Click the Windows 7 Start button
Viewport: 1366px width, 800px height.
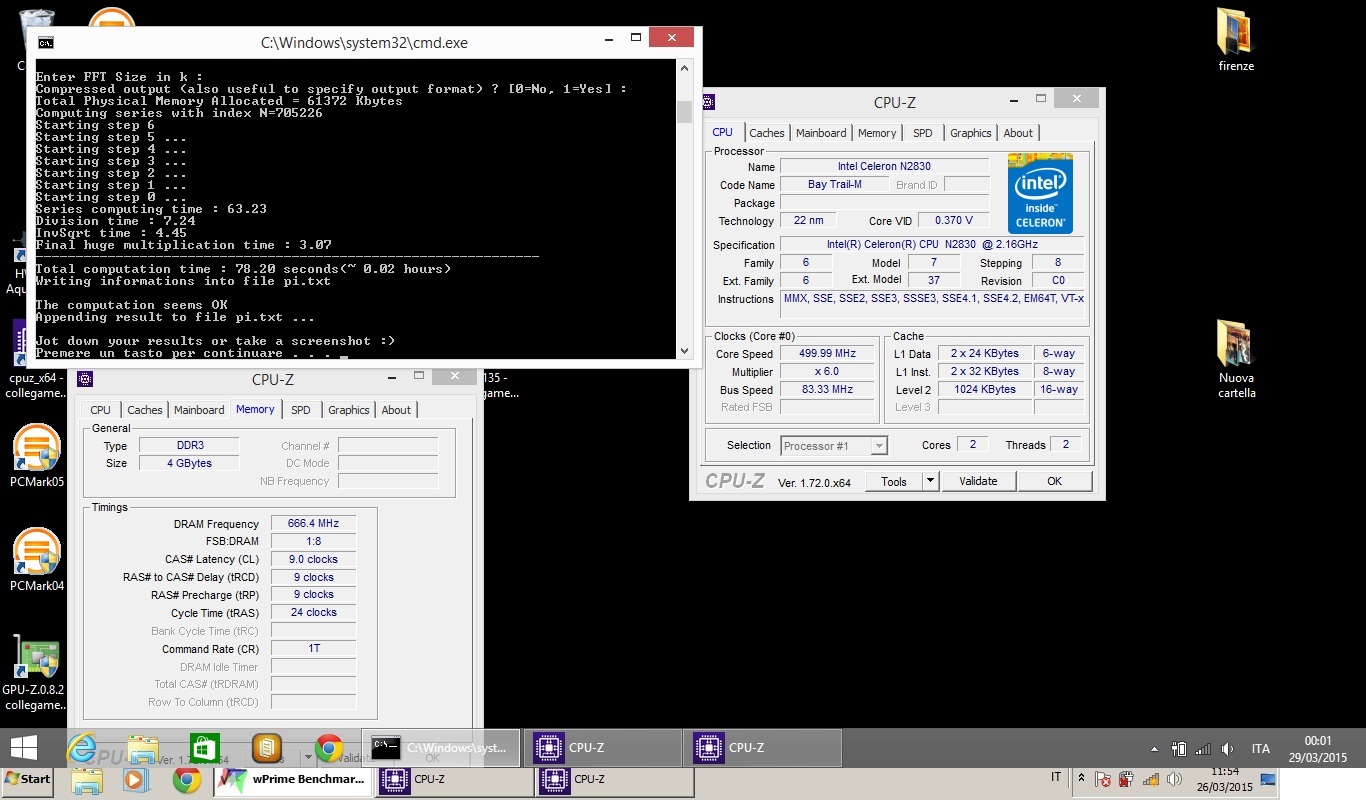27,779
